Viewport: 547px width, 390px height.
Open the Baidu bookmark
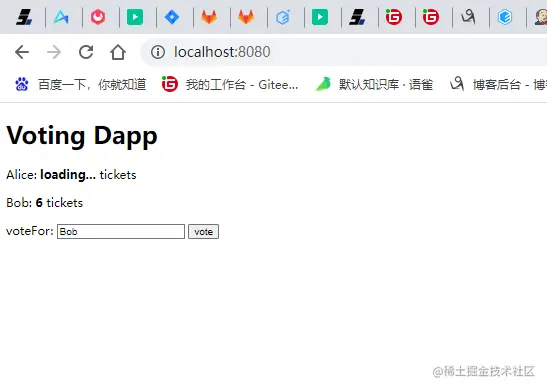(x=80, y=84)
